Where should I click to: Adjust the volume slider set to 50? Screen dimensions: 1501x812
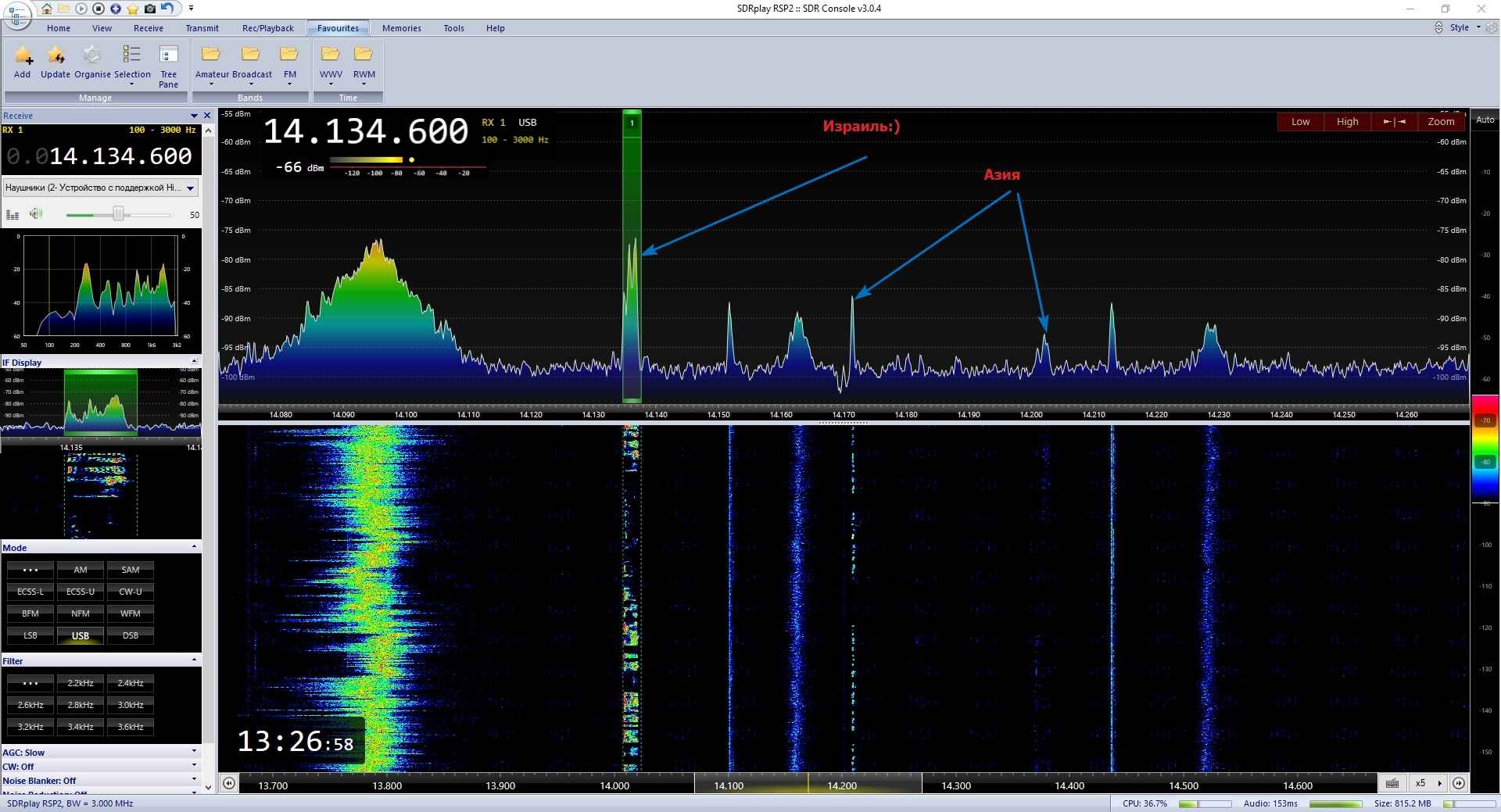[119, 214]
